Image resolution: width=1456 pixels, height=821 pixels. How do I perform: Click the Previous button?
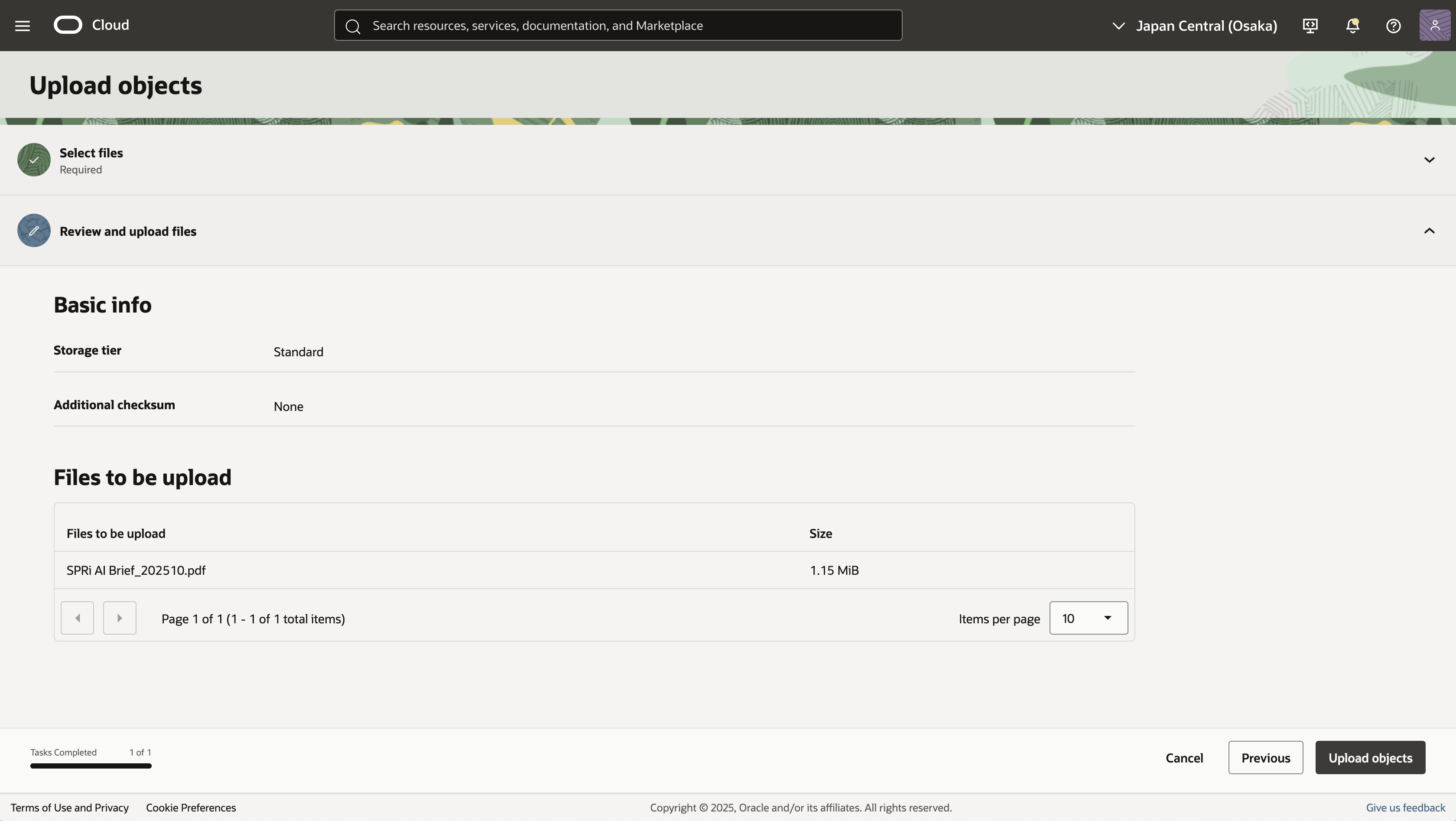tap(1265, 757)
